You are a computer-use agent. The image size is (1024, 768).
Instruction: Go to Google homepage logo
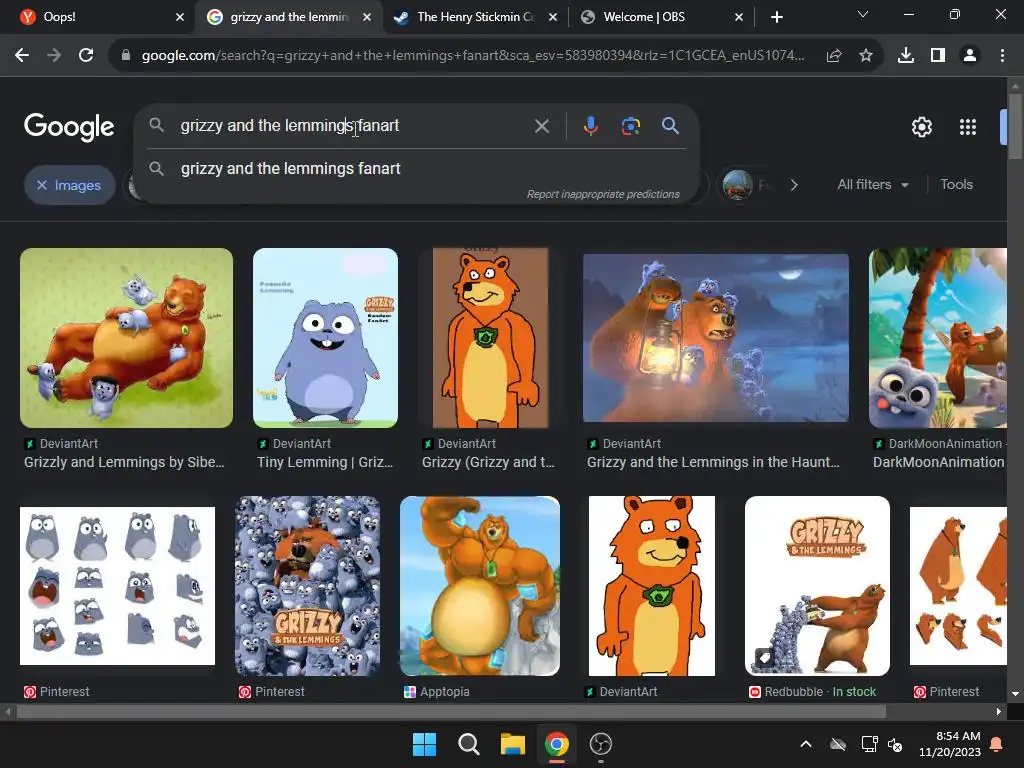69,127
